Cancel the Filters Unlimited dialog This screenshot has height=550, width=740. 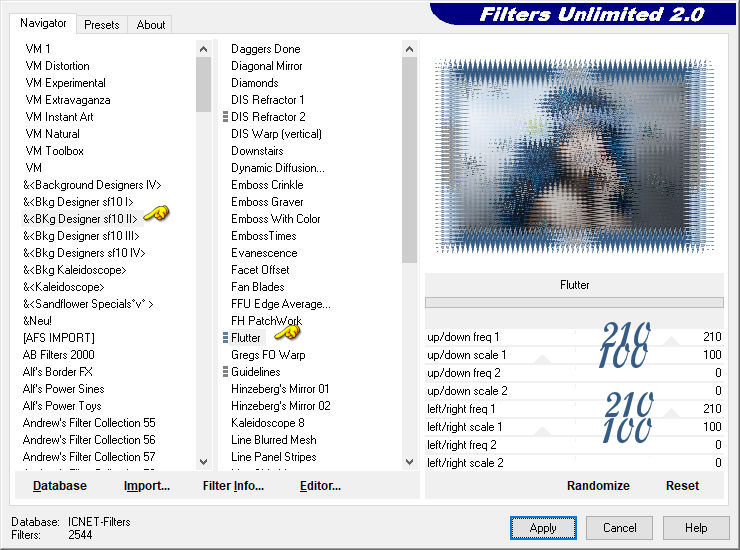tap(620, 528)
